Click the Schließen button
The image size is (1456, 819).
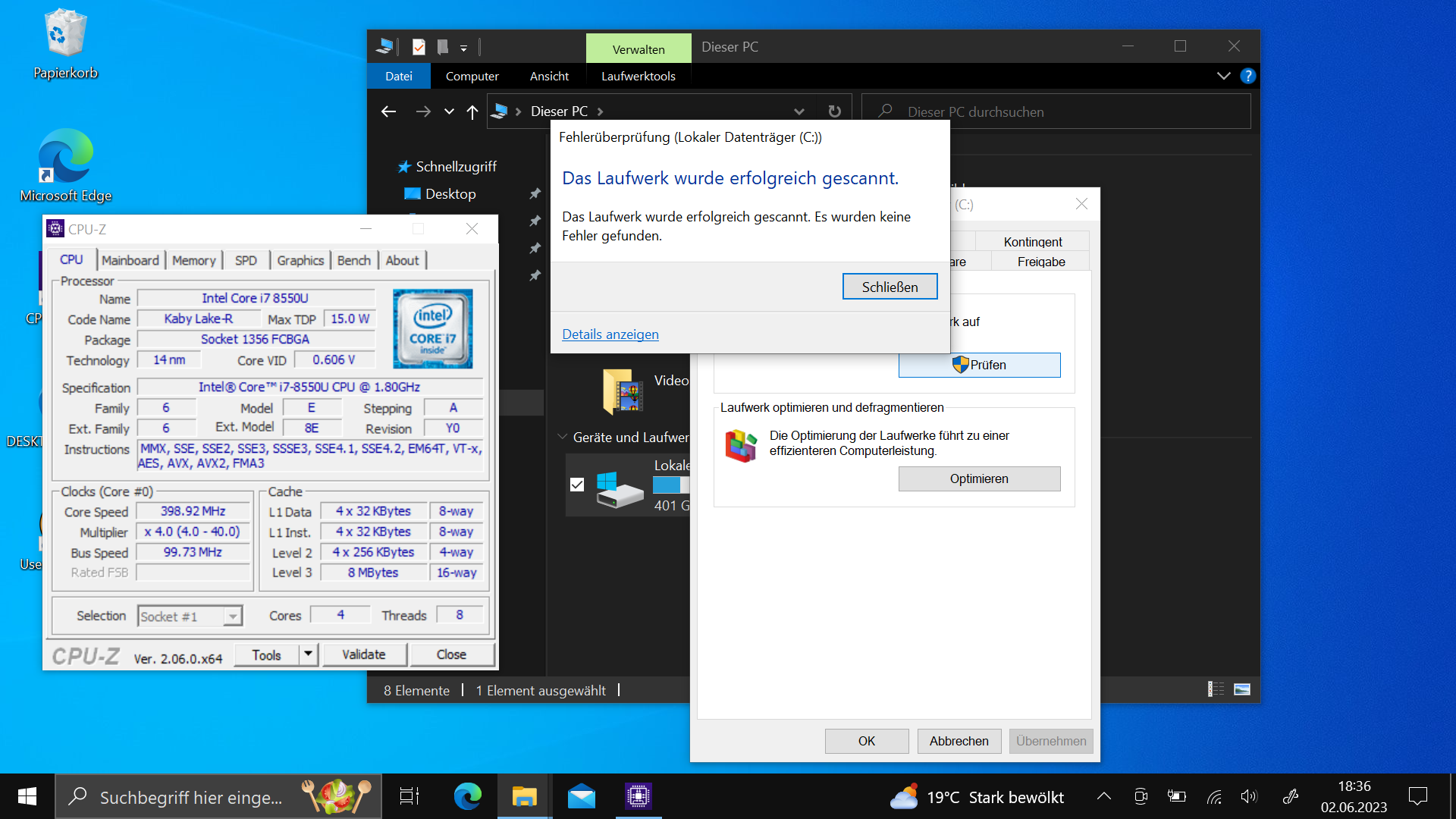tap(890, 287)
